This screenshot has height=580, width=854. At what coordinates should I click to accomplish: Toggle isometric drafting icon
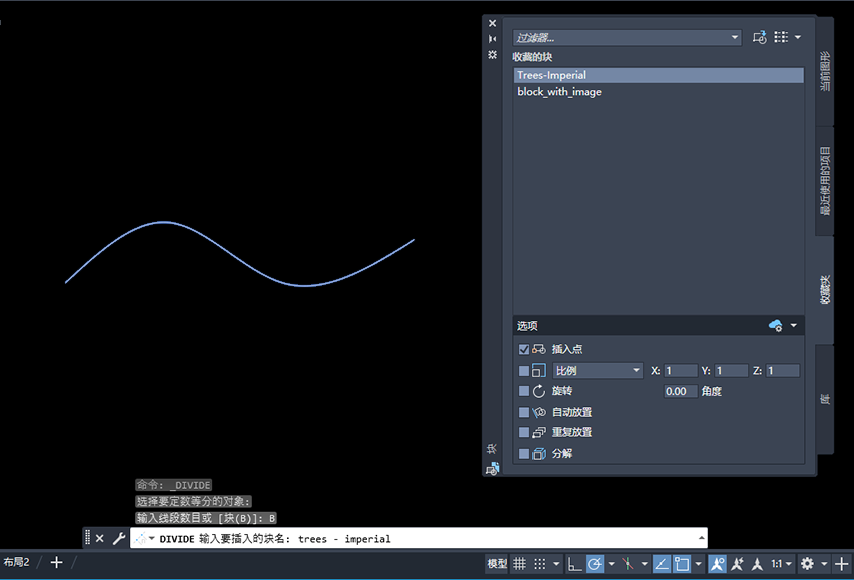pyautogui.click(x=628, y=564)
